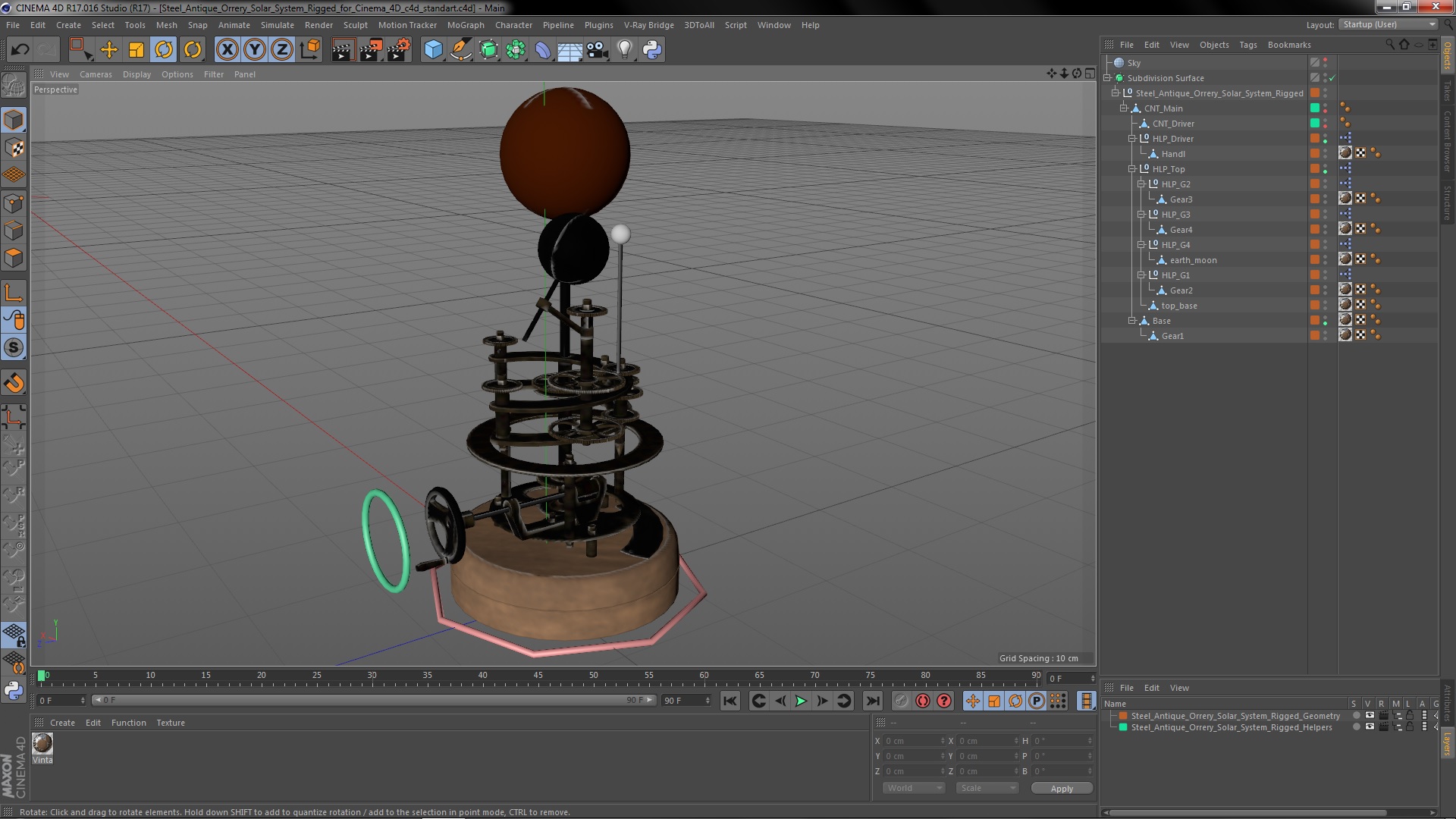The image size is (1456, 819).
Task: Open the World coordinate system dropdown
Action: click(914, 789)
